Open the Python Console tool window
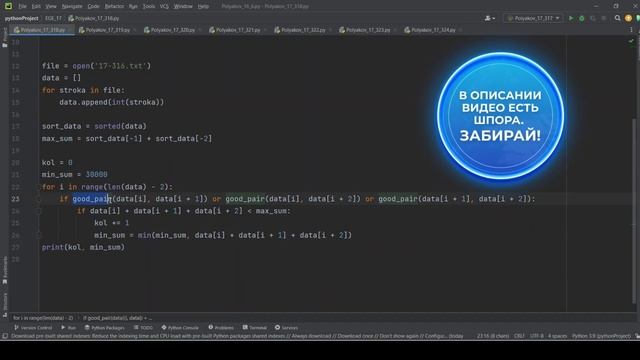 180,328
